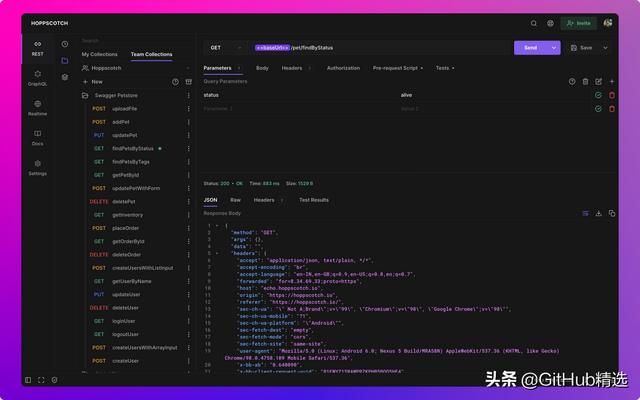Open the Realtime section
640x400 pixels.
(x=38, y=108)
